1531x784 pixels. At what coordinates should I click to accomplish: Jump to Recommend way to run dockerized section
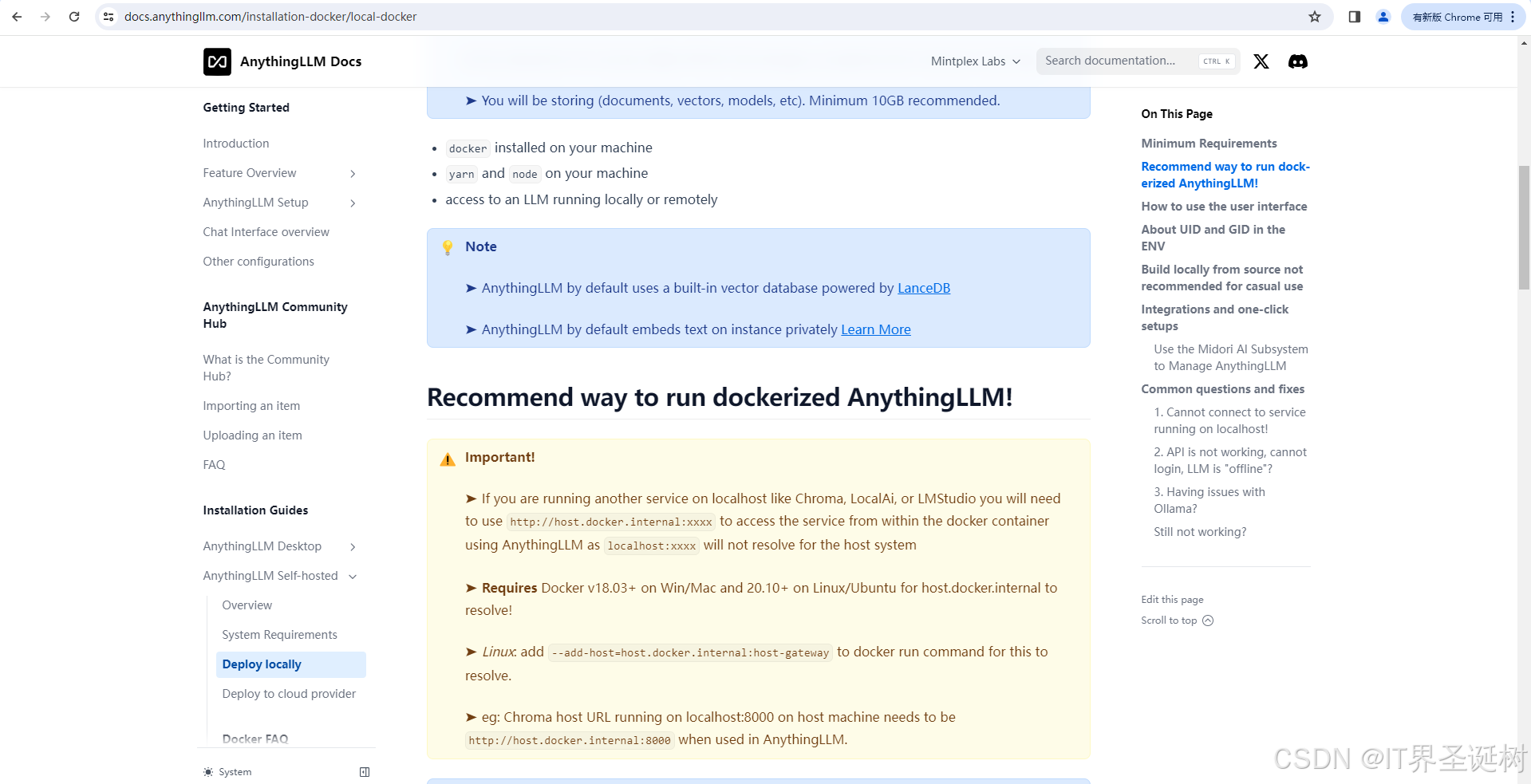(1225, 175)
